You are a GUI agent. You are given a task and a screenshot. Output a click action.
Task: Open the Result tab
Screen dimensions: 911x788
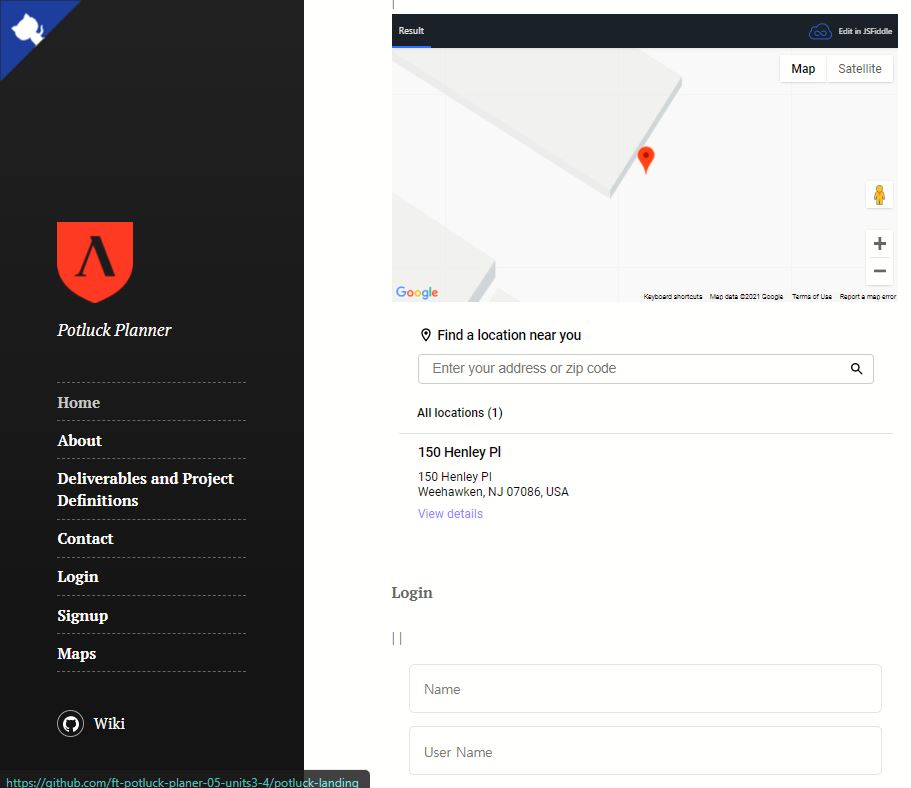pos(411,31)
